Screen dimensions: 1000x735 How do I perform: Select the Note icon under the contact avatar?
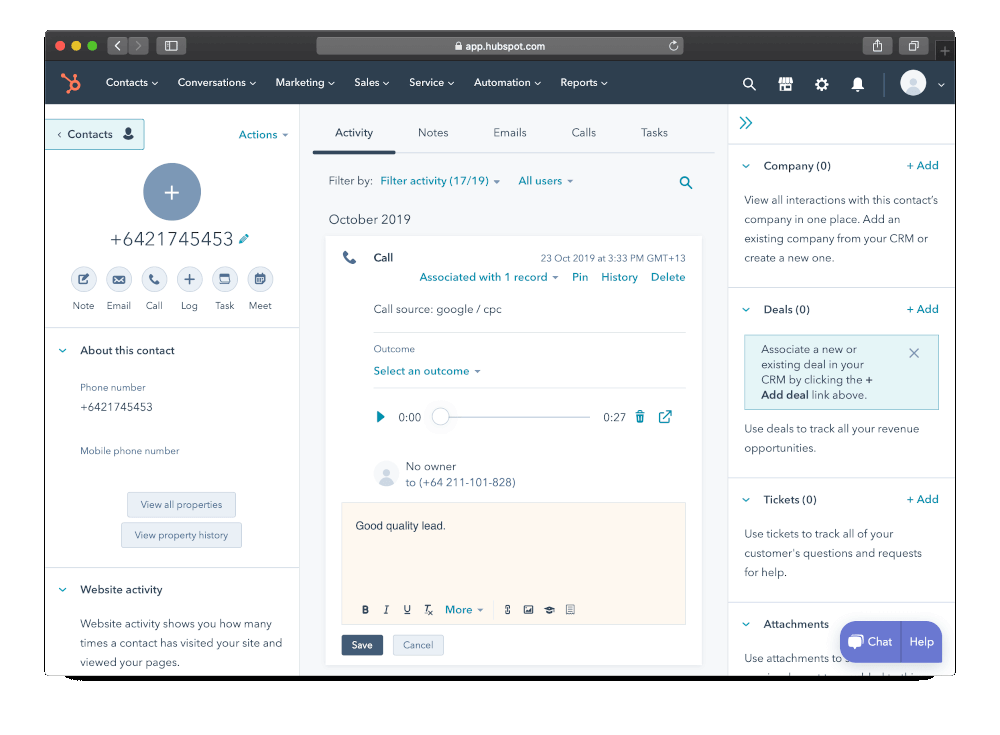[83, 280]
